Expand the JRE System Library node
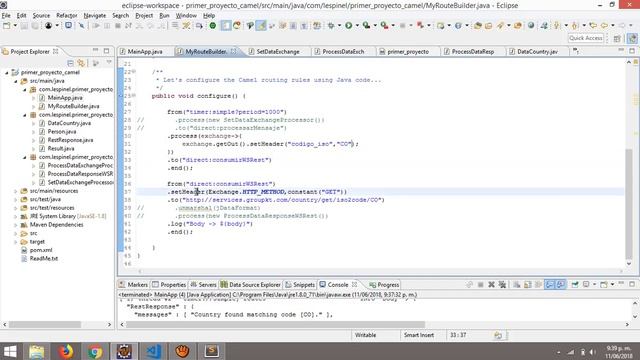640x360 pixels. coord(16,216)
